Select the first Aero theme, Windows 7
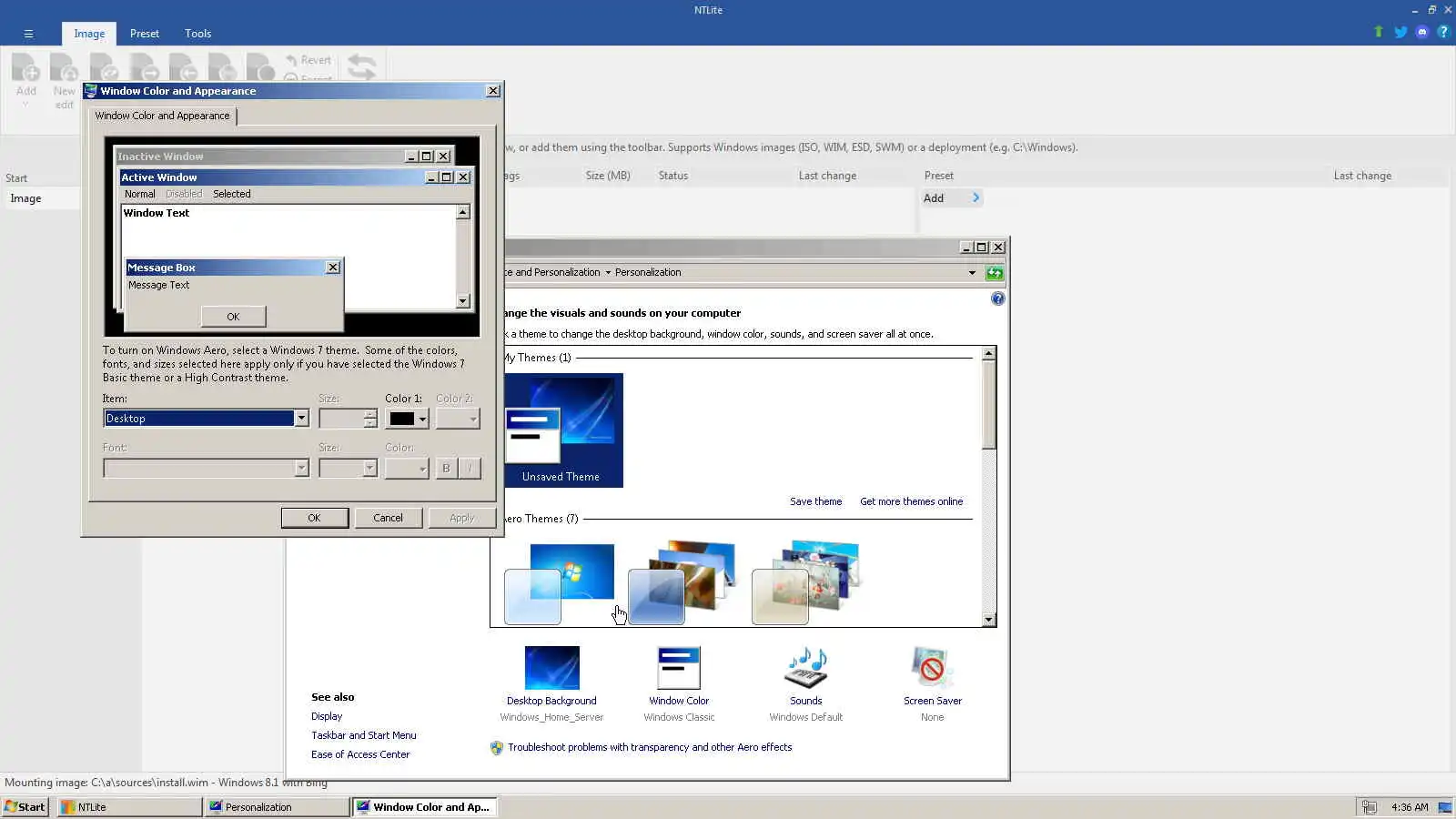This screenshot has height=819, width=1456. pos(559,583)
